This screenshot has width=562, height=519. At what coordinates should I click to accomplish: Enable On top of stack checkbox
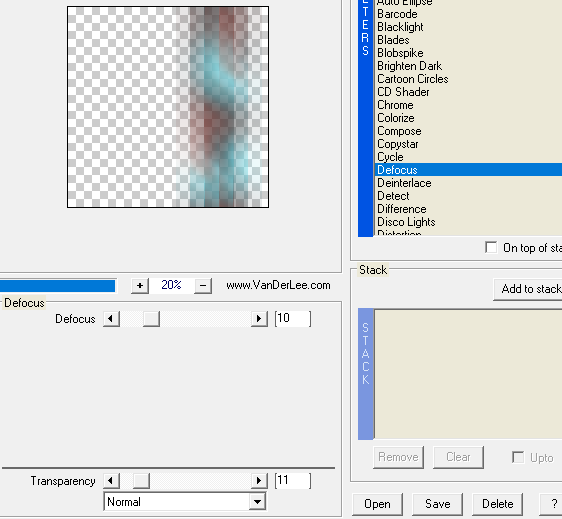pos(491,247)
